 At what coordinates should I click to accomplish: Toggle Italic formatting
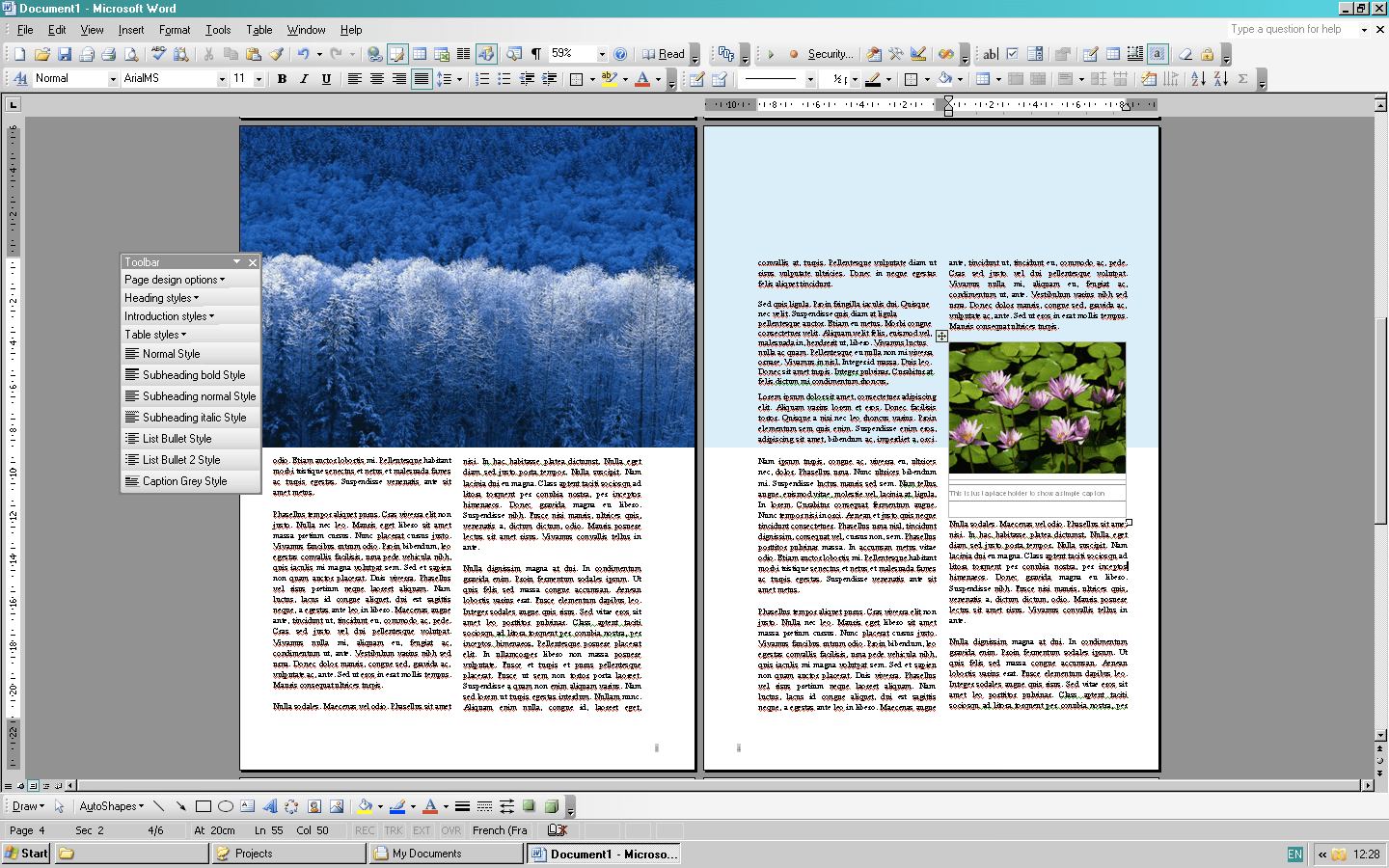click(x=304, y=79)
